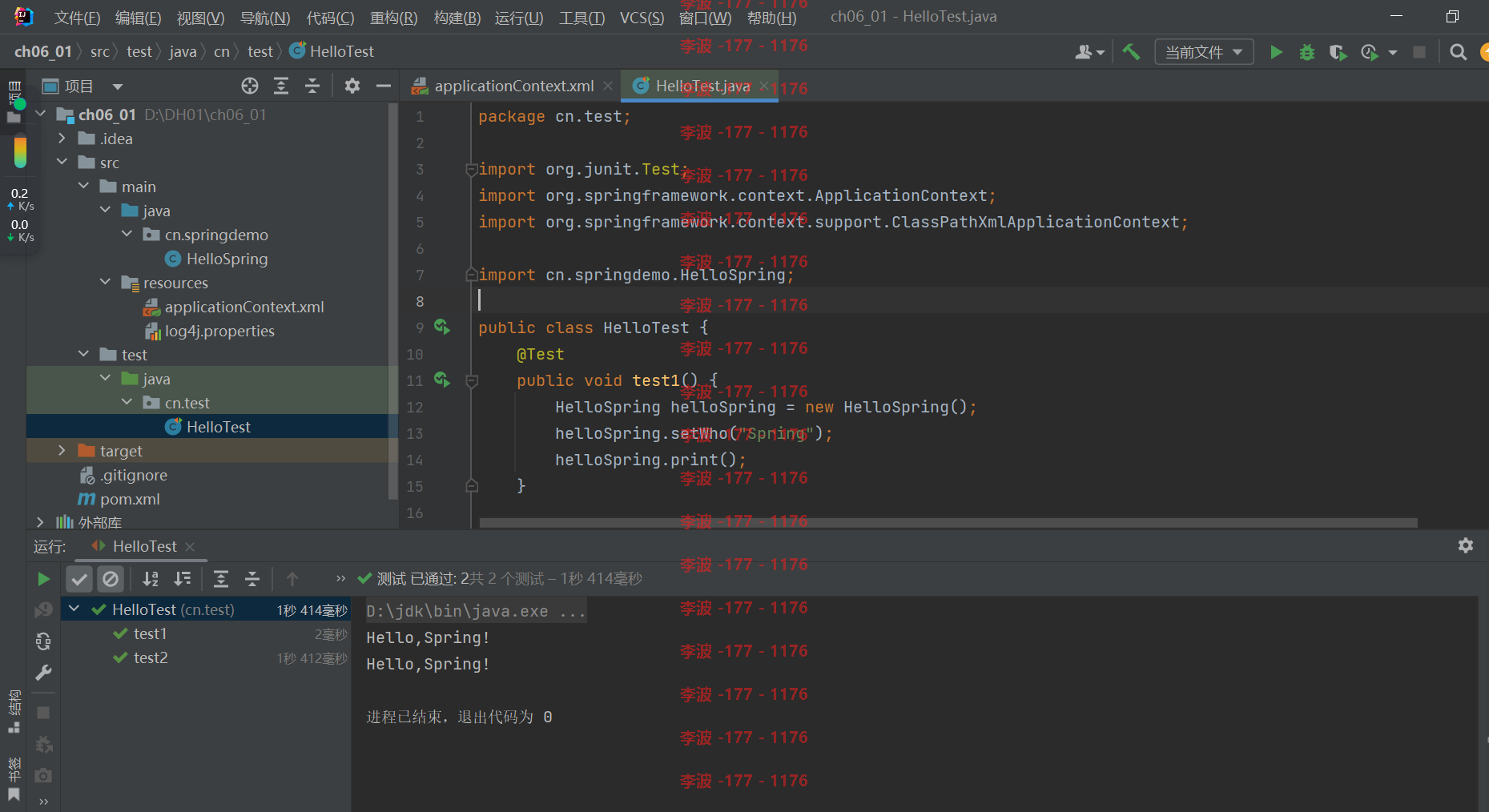The height and width of the screenshot is (812, 1489).
Task: Open the profiler dropdown arrow in toolbar
Action: (x=1393, y=52)
